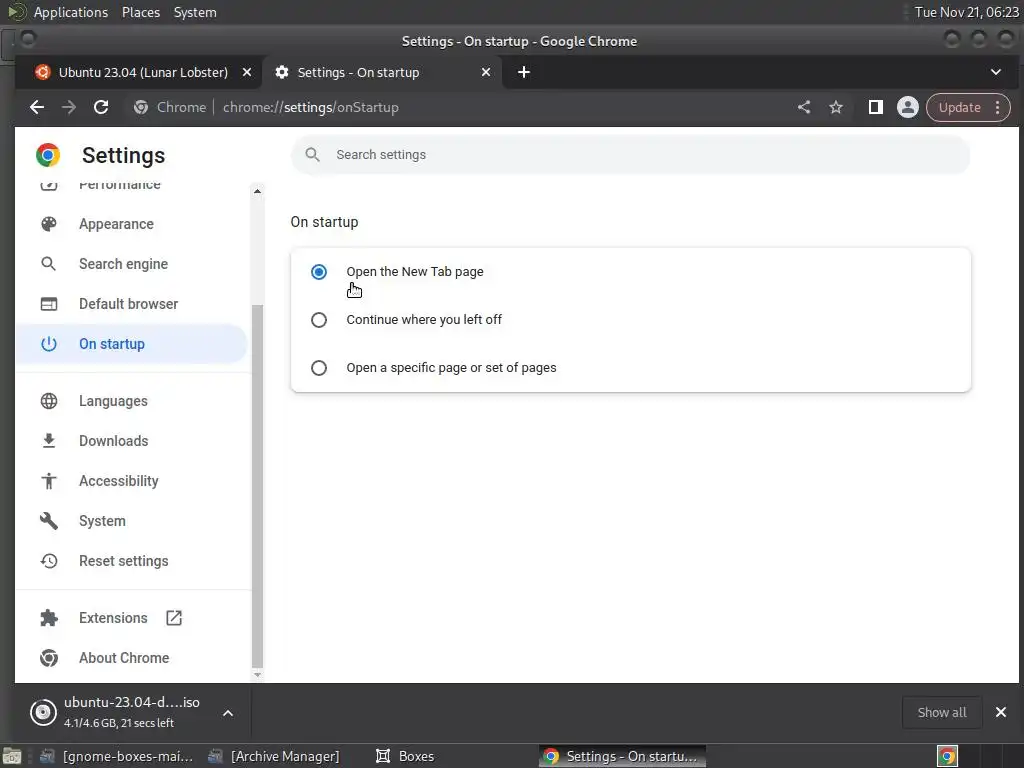
Task: Open the side panel icon
Action: 876,107
